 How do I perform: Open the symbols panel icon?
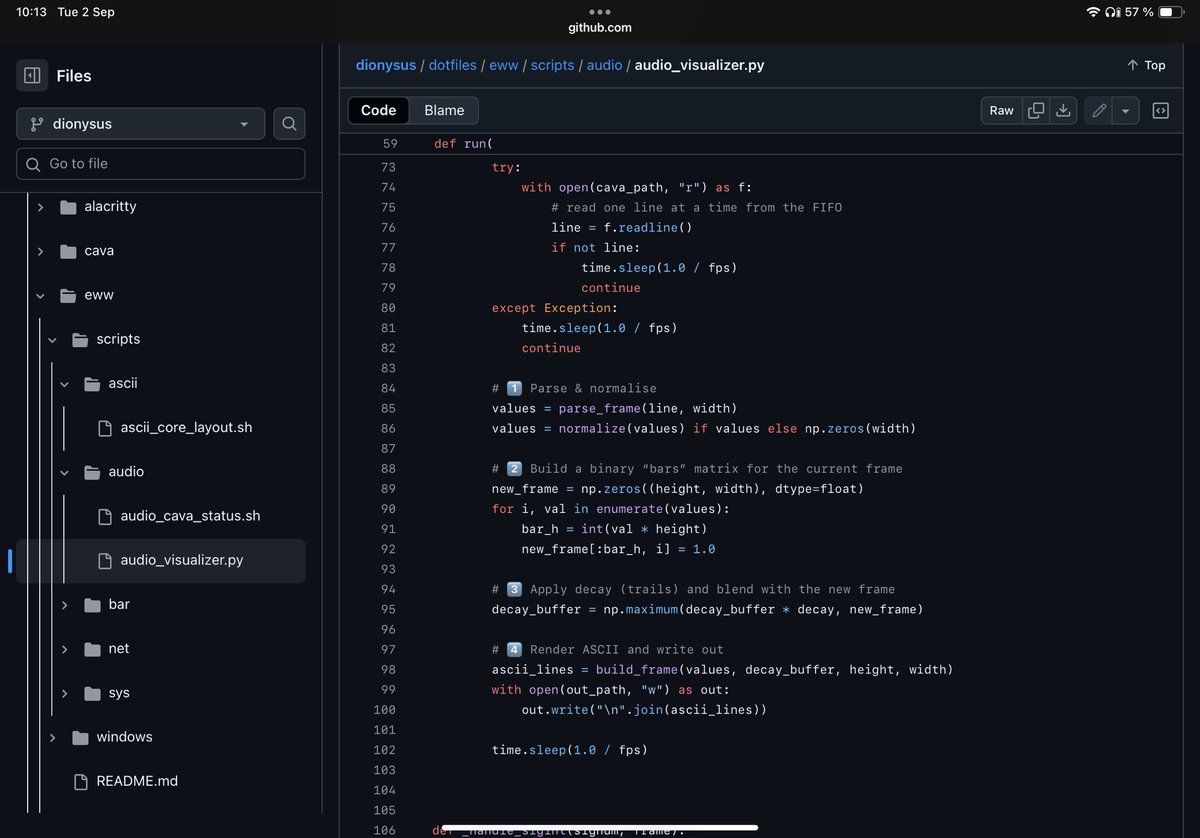coord(1161,111)
